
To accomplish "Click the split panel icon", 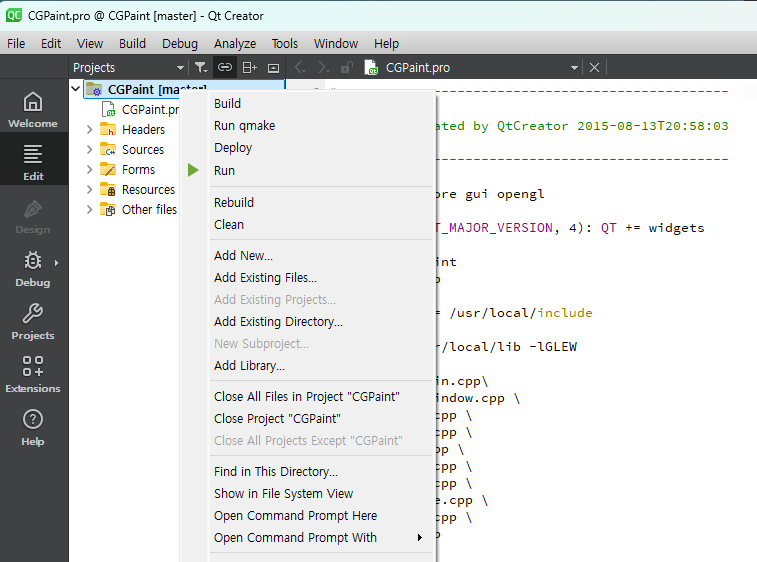I will point(249,68).
